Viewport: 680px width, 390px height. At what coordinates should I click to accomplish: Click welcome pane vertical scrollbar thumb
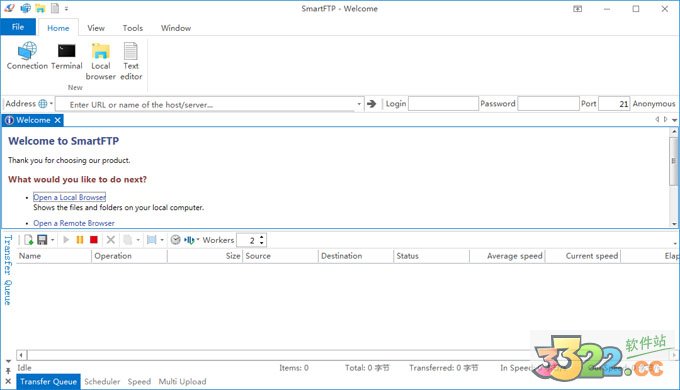coord(674,161)
